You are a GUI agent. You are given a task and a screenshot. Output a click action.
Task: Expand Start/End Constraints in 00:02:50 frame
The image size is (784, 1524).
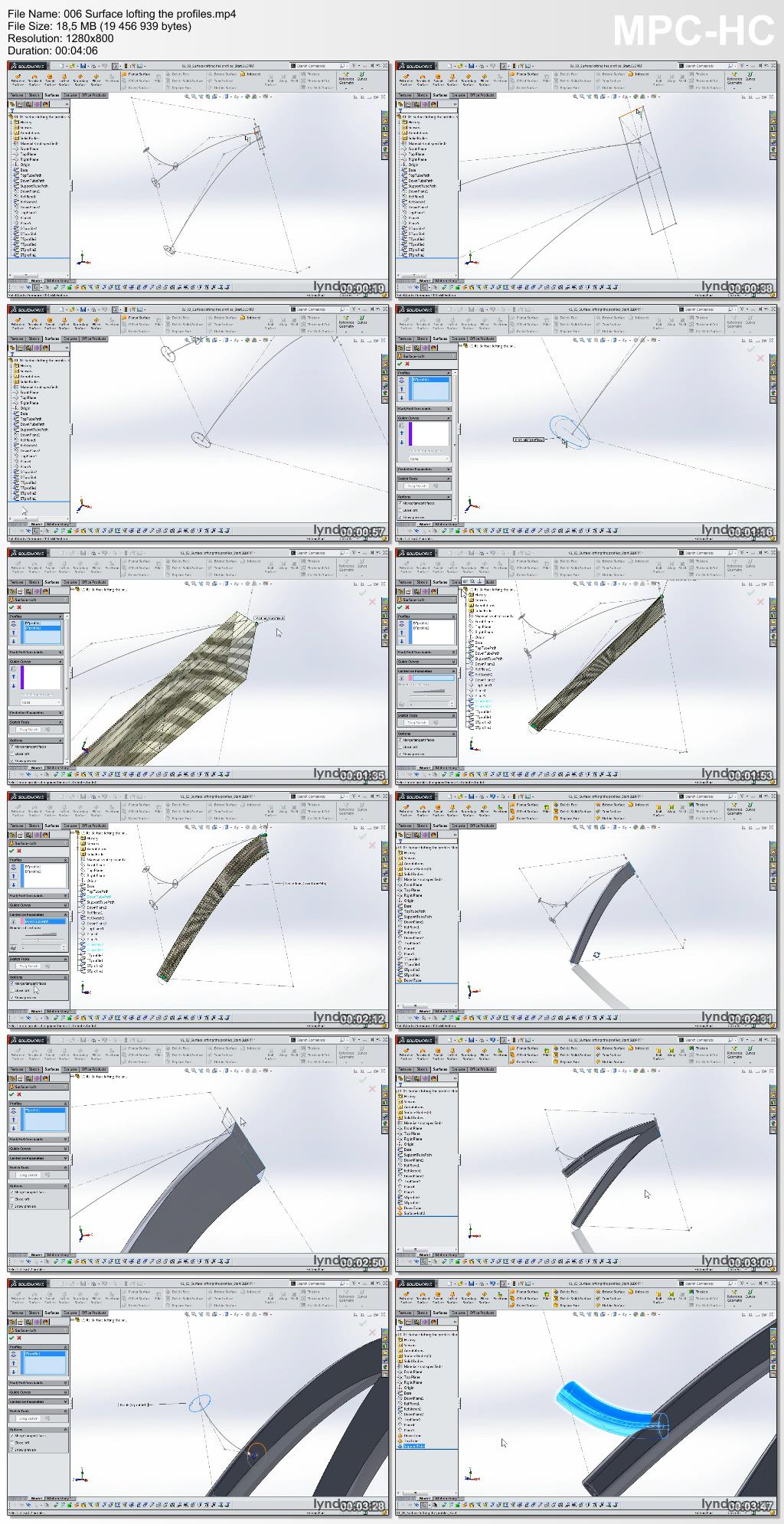pos(66,1140)
